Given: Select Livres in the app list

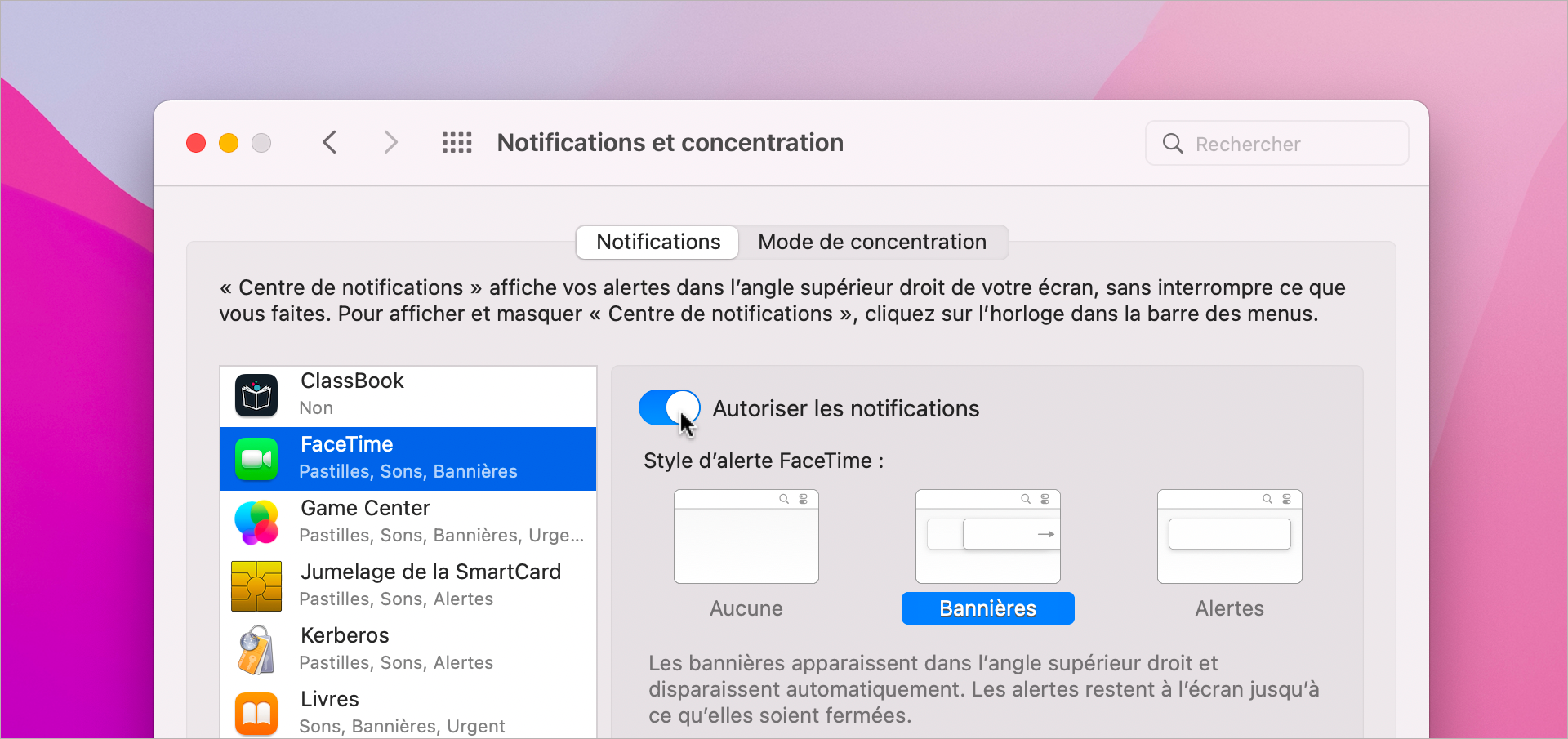Looking at the screenshot, I should tap(408, 710).
